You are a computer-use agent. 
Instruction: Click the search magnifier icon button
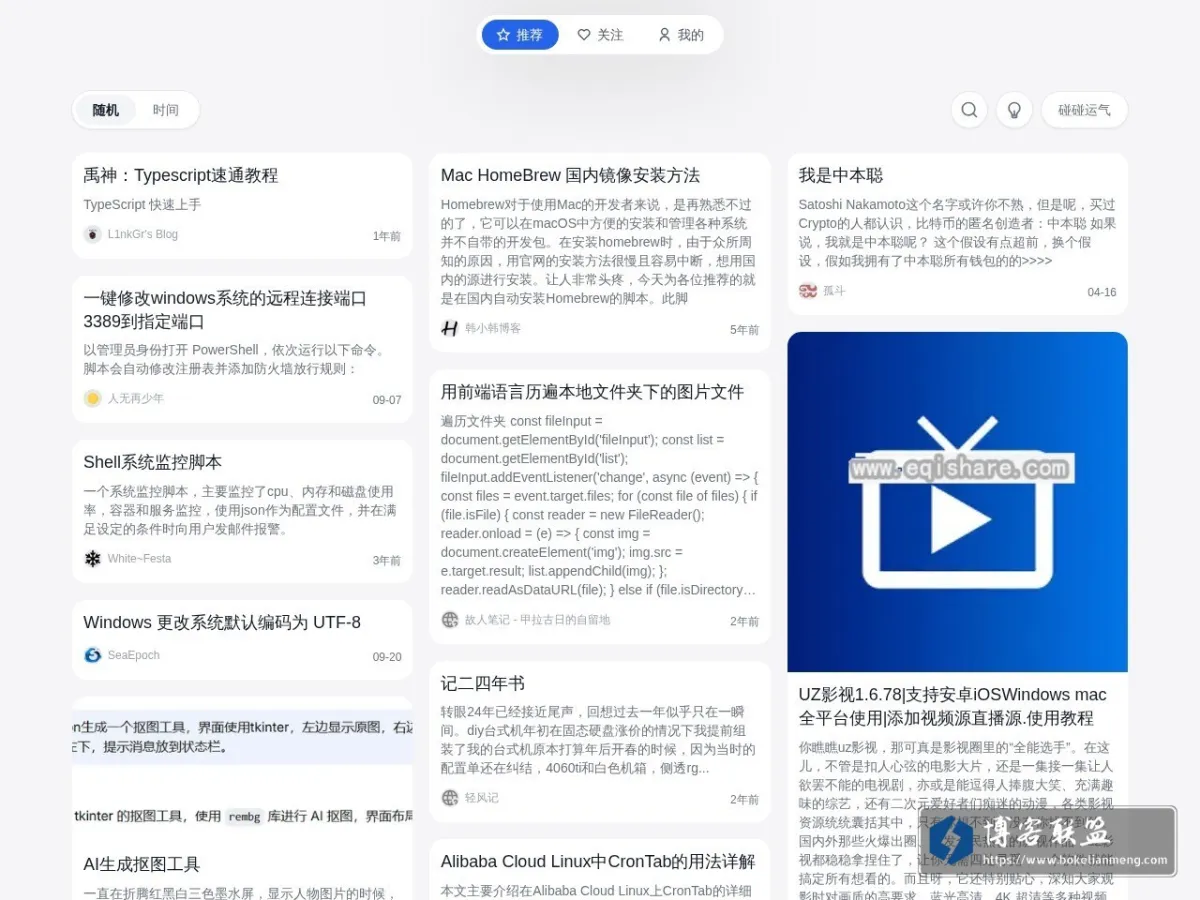[x=969, y=110]
